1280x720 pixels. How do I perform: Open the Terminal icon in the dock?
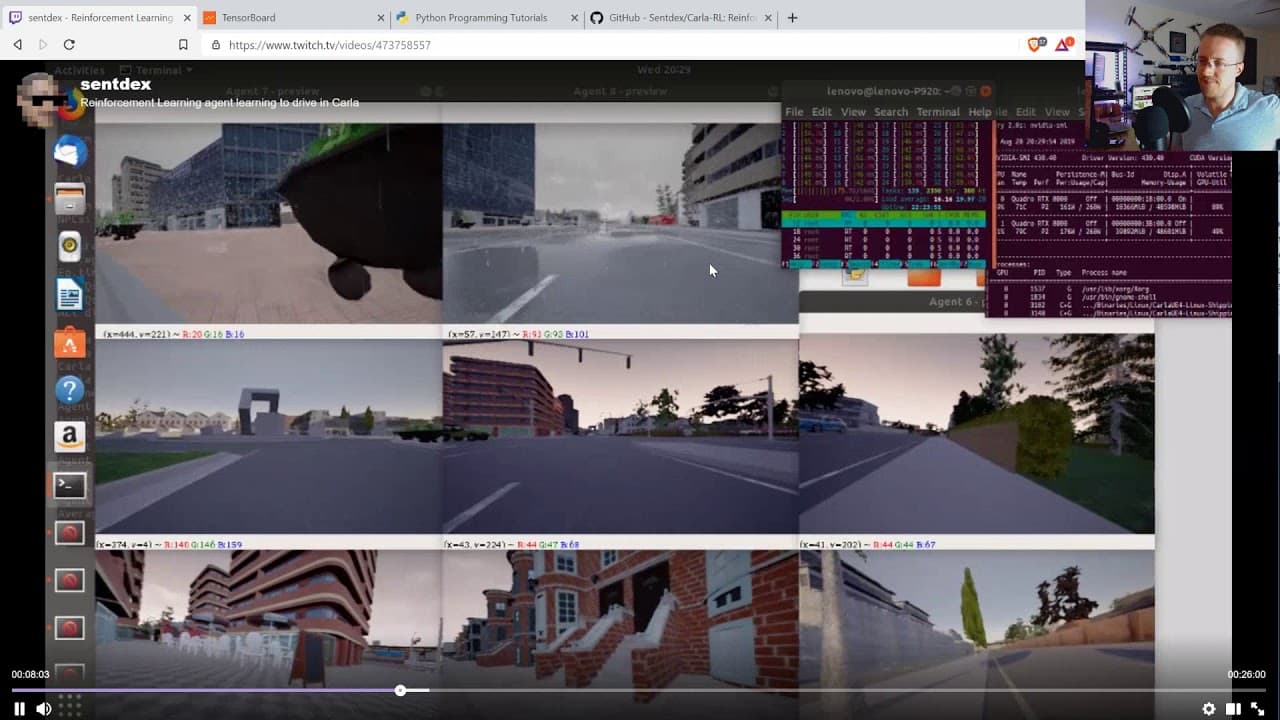[70, 485]
